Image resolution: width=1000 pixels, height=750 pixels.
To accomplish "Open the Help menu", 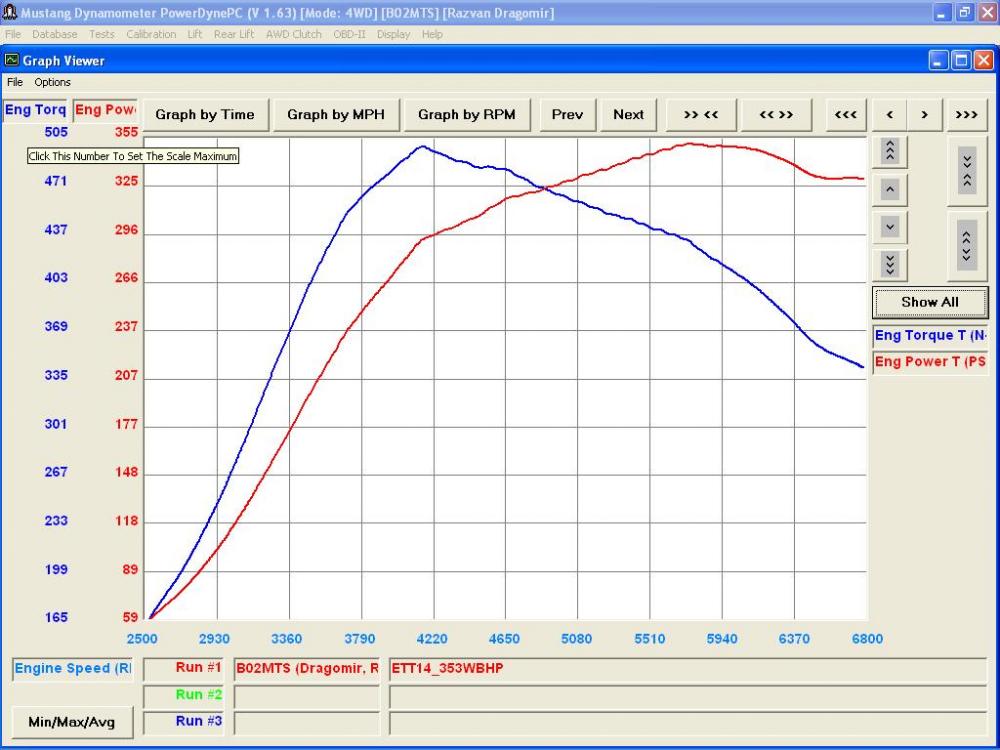I will (432, 34).
